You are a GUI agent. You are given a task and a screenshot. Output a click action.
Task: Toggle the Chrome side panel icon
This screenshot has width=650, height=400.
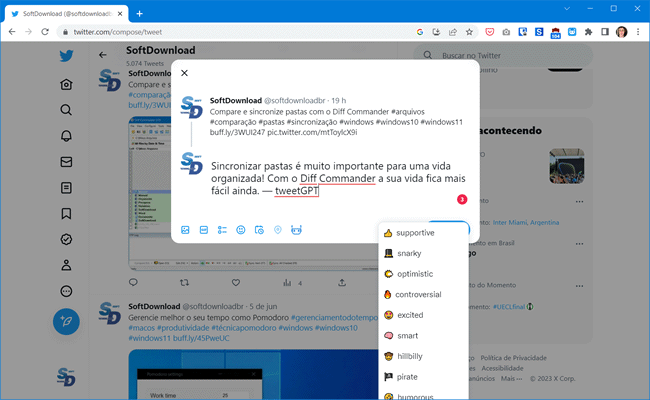click(605, 32)
